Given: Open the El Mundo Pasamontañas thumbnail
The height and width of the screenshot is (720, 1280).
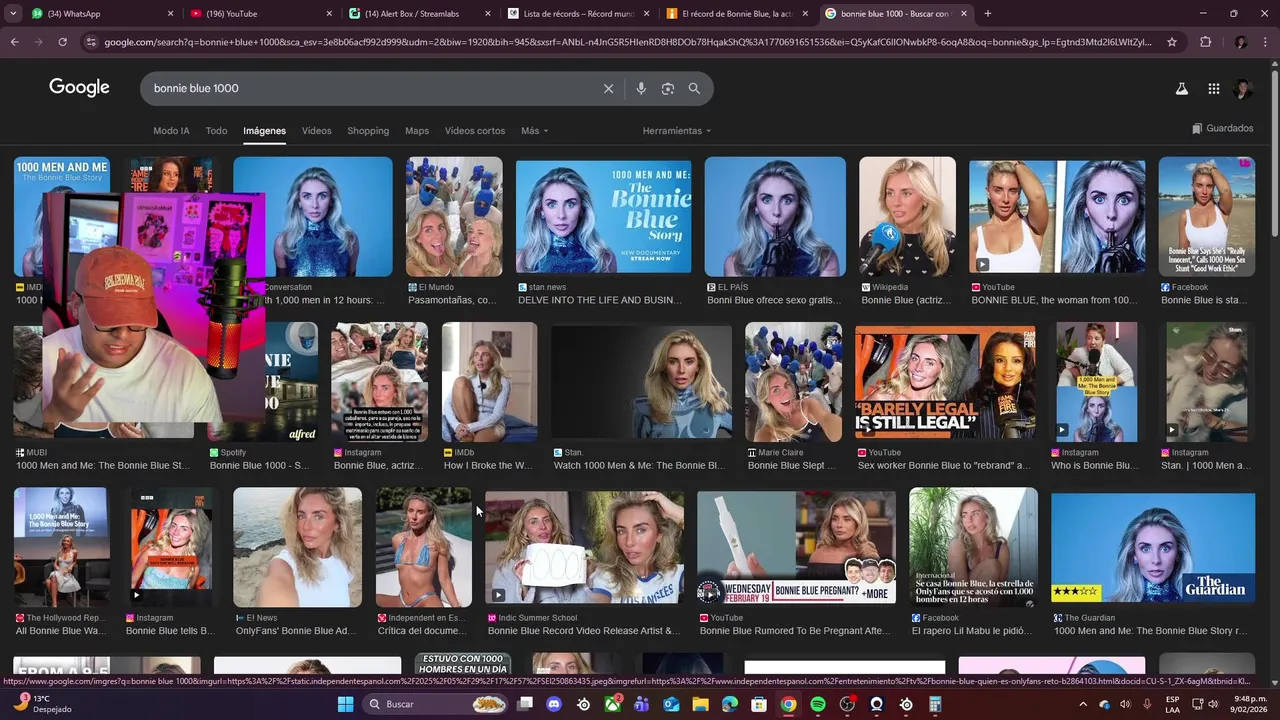Looking at the screenshot, I should pyautogui.click(x=454, y=217).
